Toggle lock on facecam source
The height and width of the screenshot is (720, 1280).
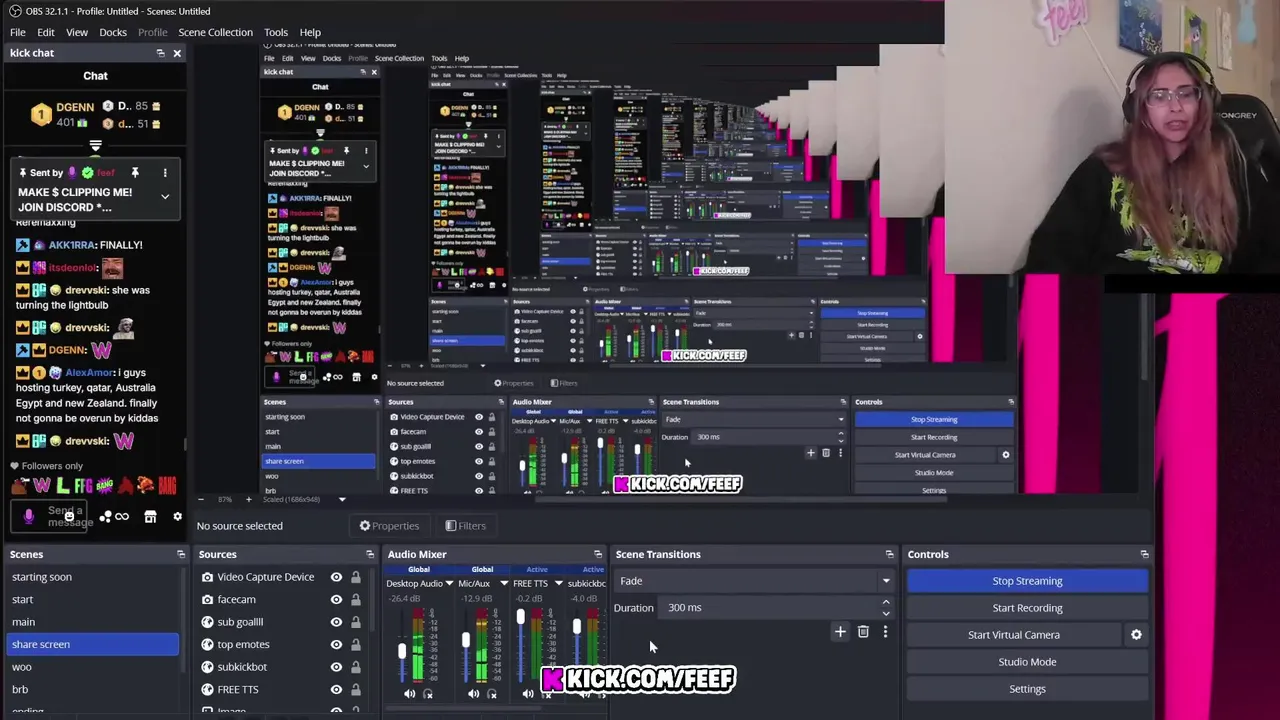tap(355, 600)
